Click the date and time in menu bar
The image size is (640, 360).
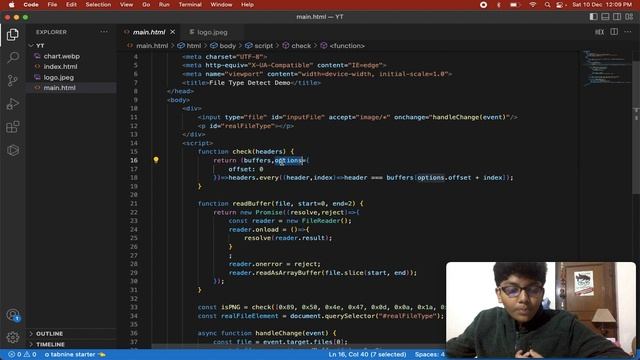coord(602,4)
